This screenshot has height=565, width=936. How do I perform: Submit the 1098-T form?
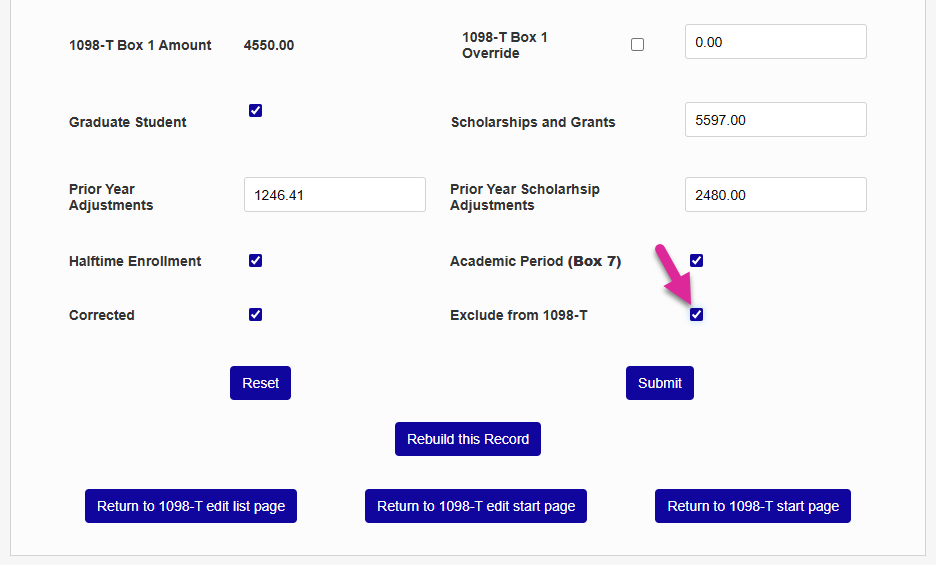[659, 383]
